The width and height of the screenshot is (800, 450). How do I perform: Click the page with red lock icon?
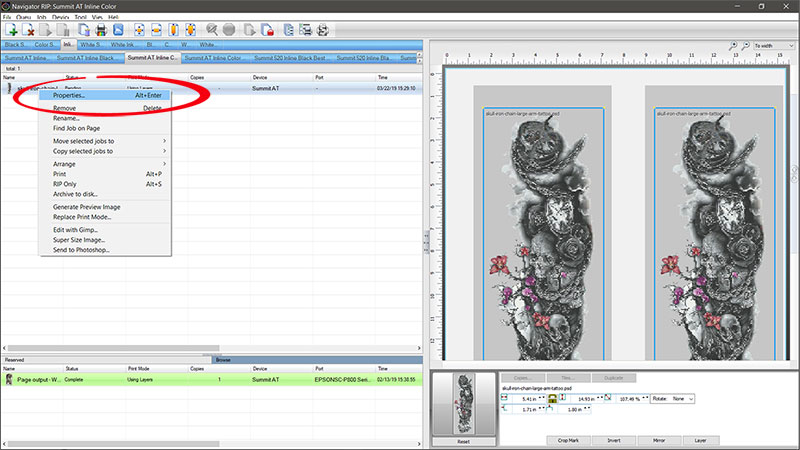(267, 30)
